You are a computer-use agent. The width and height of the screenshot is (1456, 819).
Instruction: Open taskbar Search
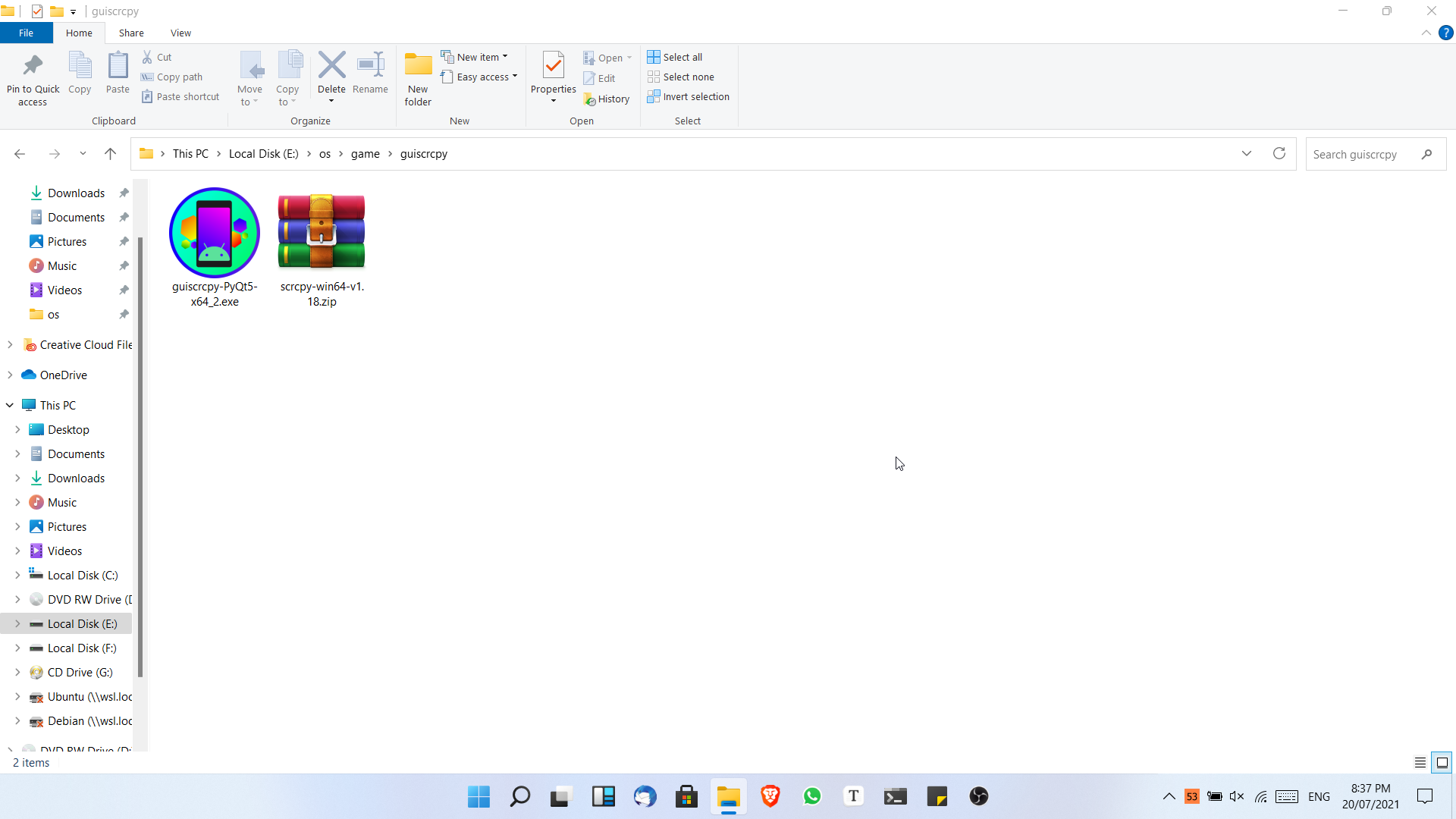pyautogui.click(x=520, y=796)
